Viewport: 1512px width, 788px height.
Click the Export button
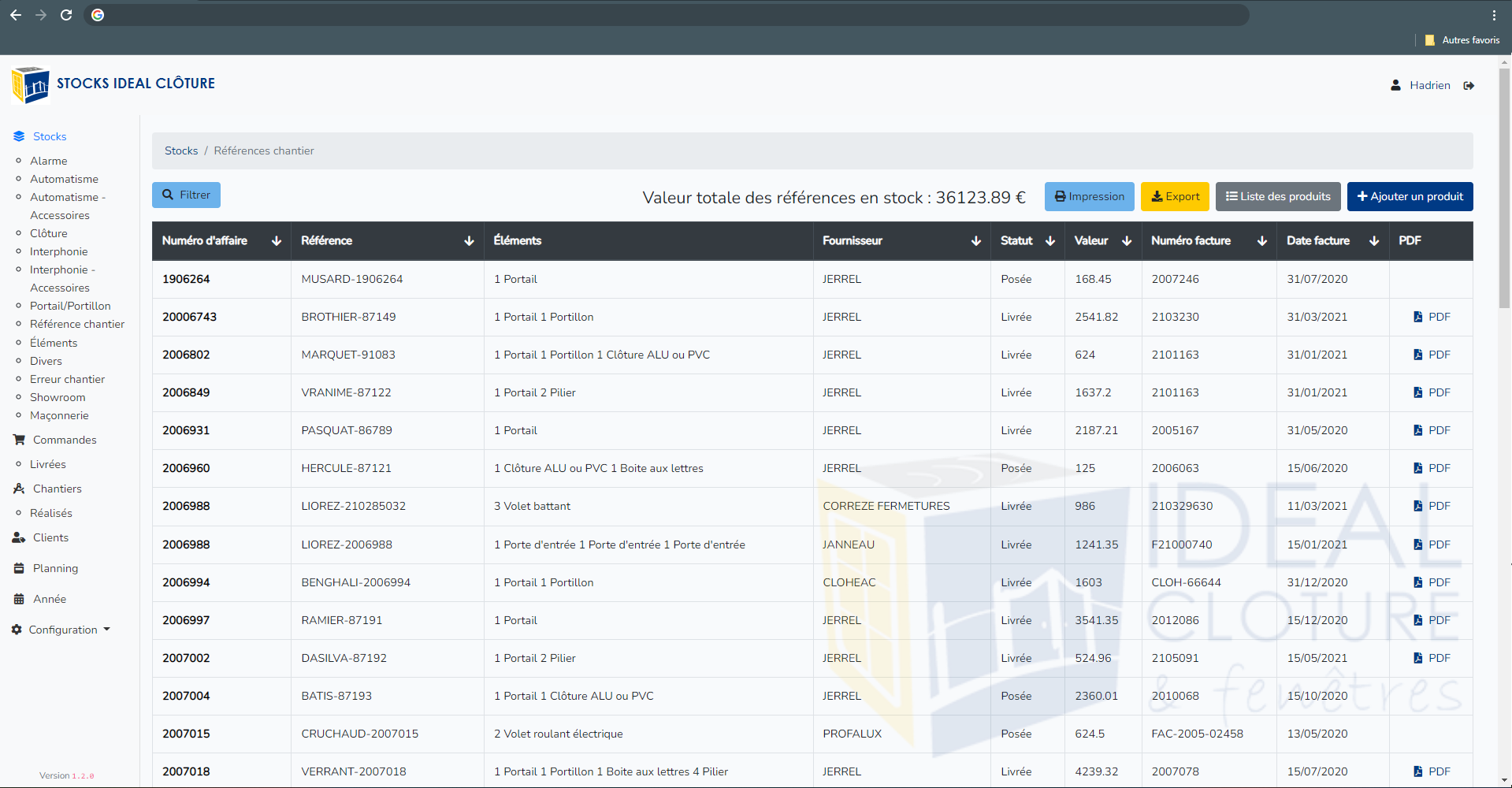coord(1175,196)
